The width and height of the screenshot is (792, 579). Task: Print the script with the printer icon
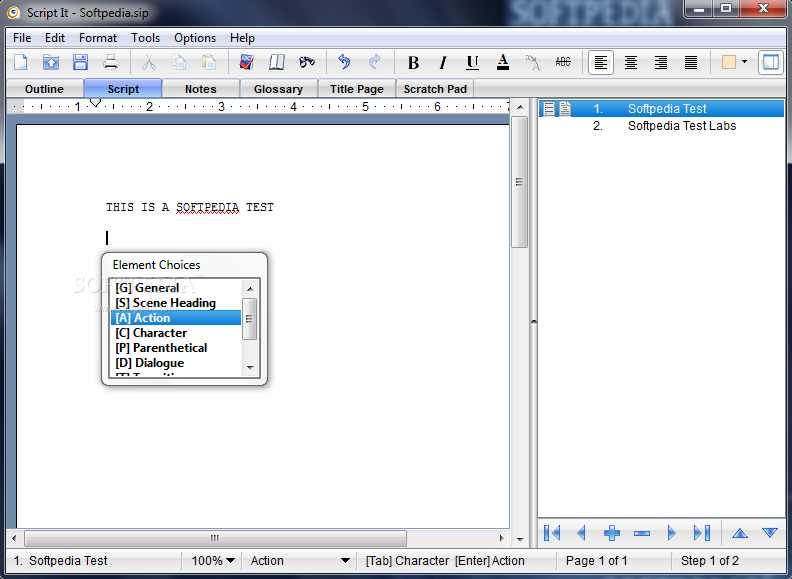pos(111,62)
